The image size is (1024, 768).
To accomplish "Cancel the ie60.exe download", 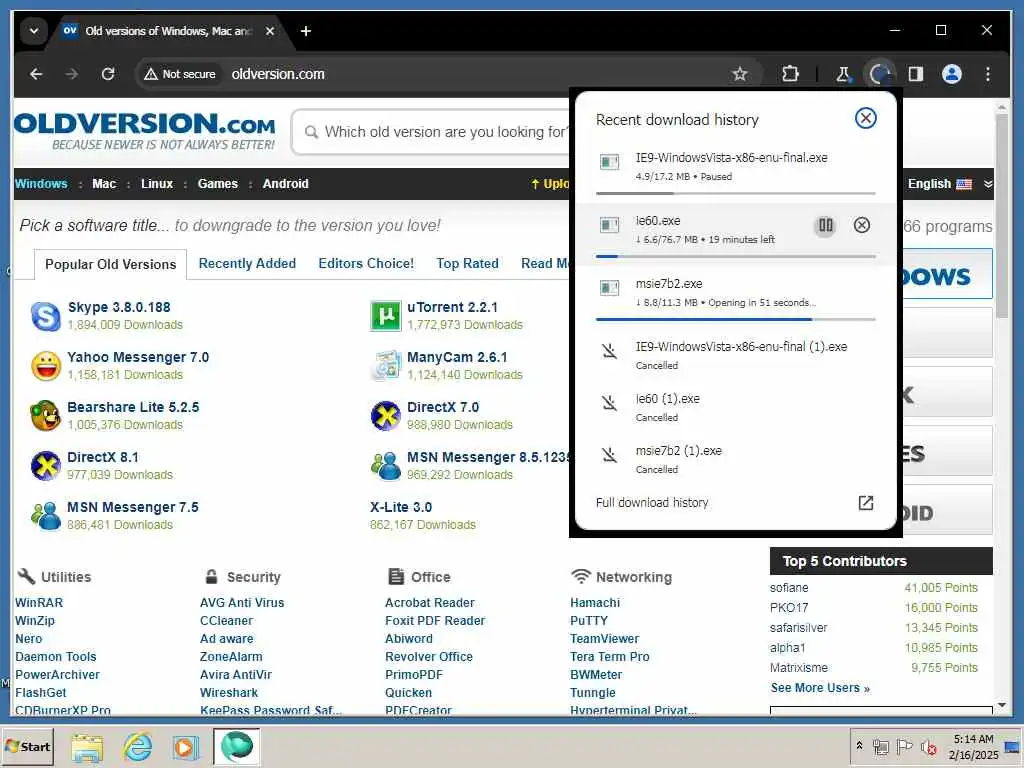I will tap(862, 225).
